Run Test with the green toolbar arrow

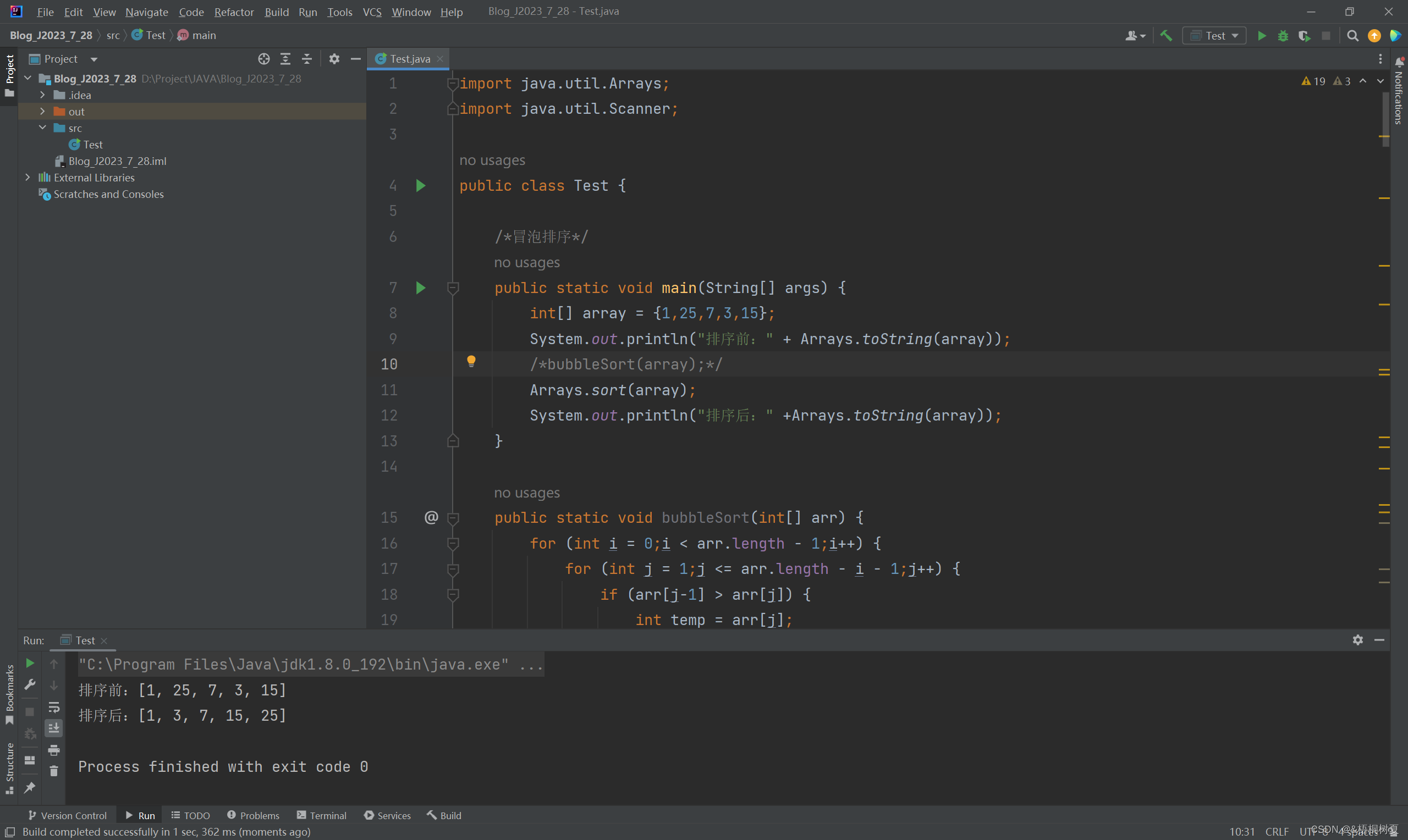[x=1262, y=36]
